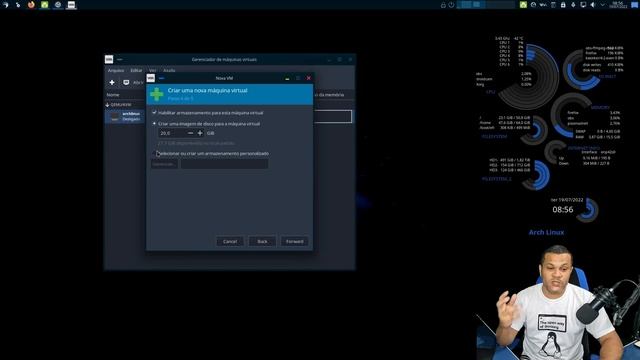This screenshot has height=360, width=640.
Task: Click the disk size field showing 20,0
Action: tap(172, 133)
